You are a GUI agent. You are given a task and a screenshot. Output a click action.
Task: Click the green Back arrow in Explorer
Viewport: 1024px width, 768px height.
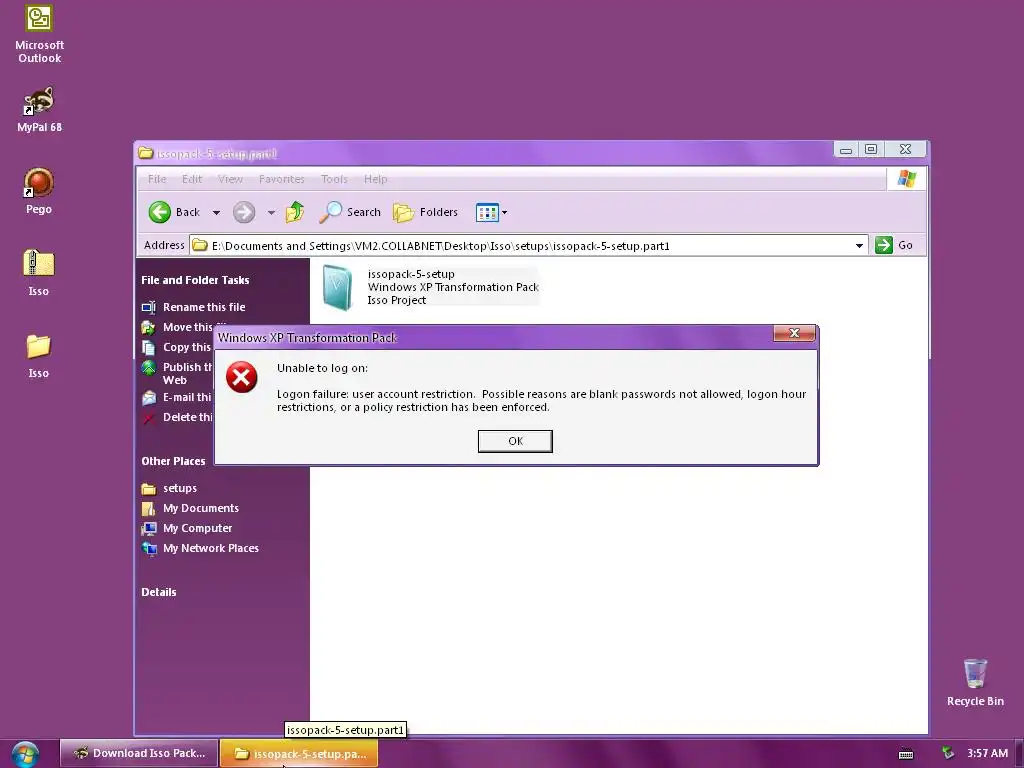(x=159, y=212)
